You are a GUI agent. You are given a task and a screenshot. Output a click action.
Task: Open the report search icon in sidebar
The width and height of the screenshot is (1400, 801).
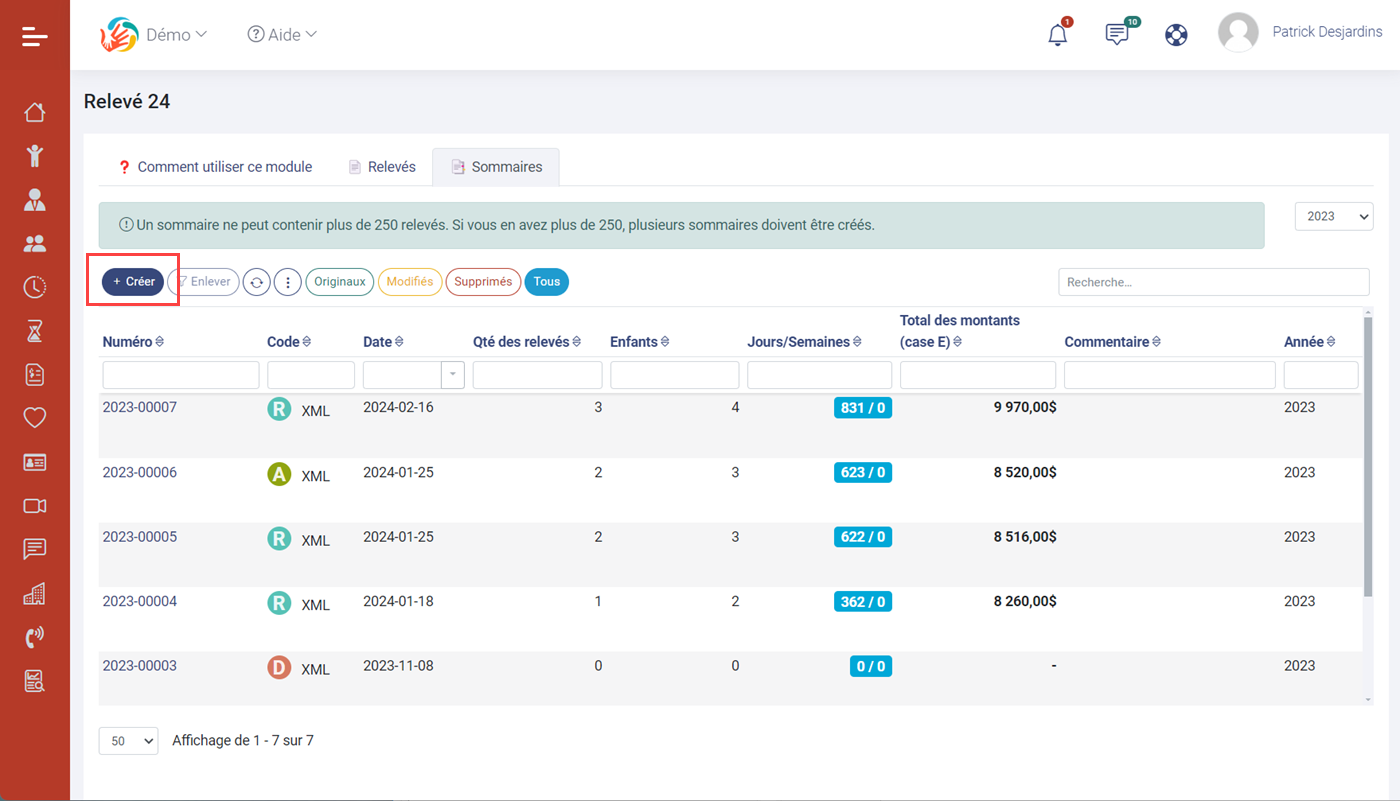[x=35, y=681]
